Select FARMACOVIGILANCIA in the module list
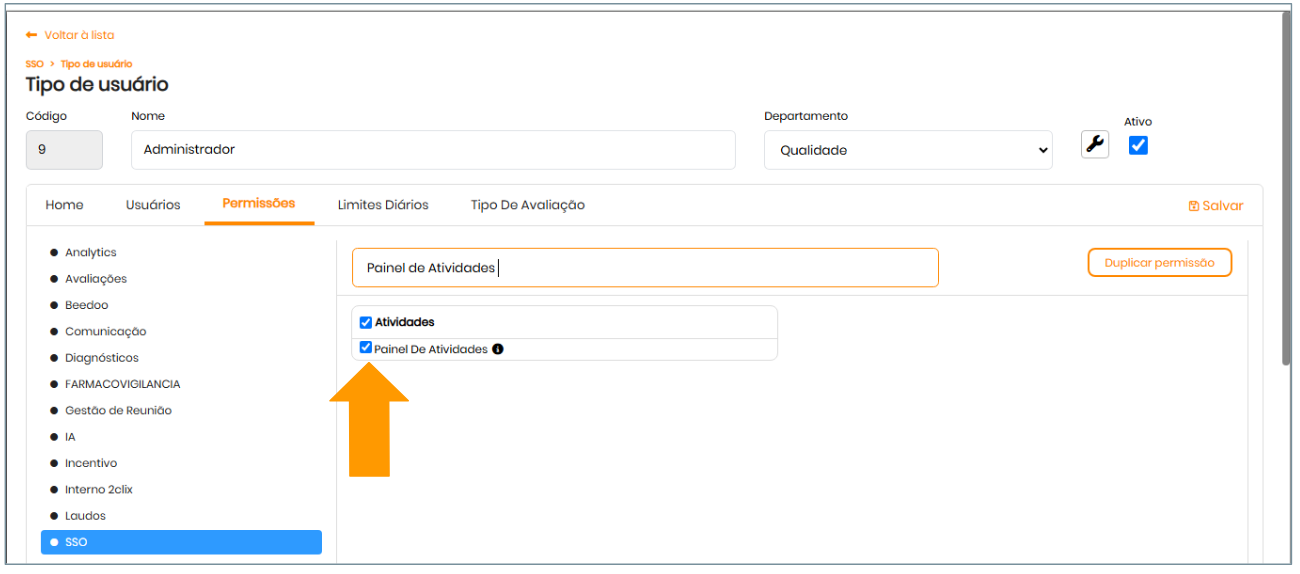1300x574 pixels. [122, 384]
